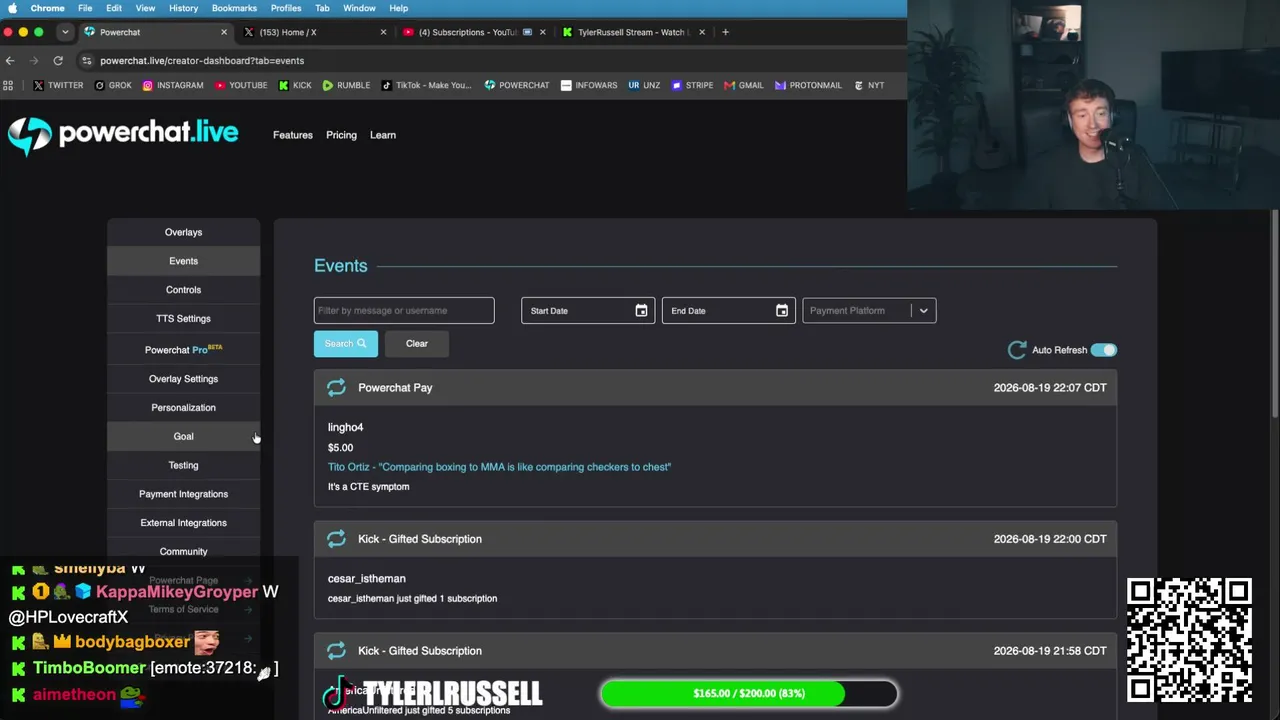The image size is (1280, 720).
Task: Open the Chrome tab search dropdown arrow
Action: pos(65,32)
